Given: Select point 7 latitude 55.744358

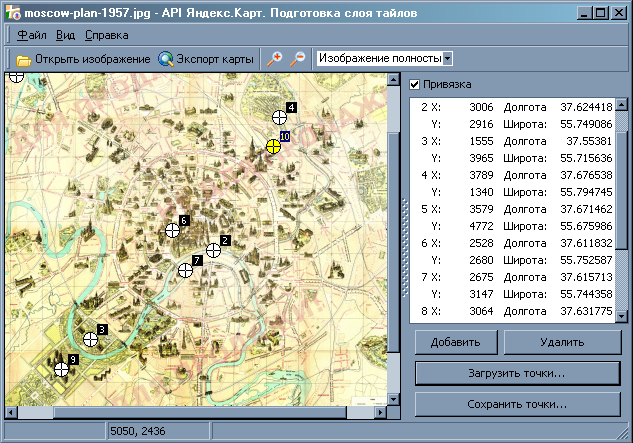Looking at the screenshot, I should coord(586,294).
